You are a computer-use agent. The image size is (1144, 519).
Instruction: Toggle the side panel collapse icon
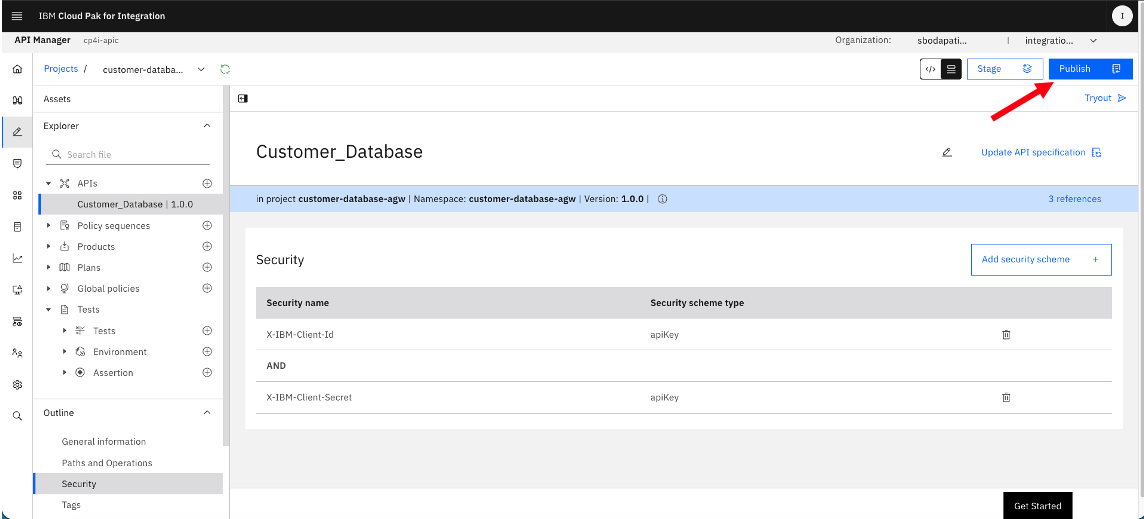pos(243,99)
